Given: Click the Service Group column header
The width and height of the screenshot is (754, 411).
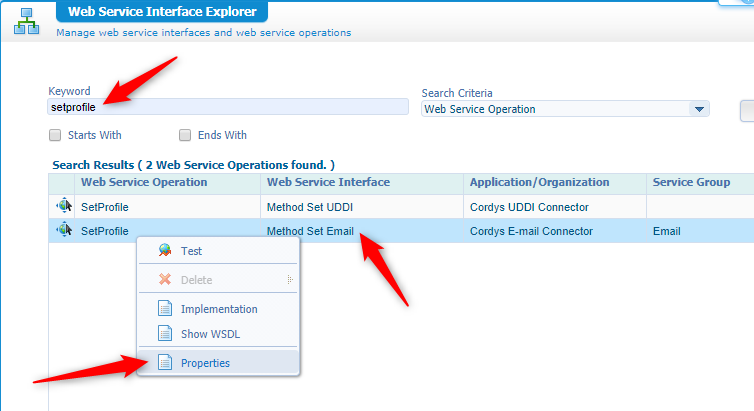Looking at the screenshot, I should pos(691,182).
